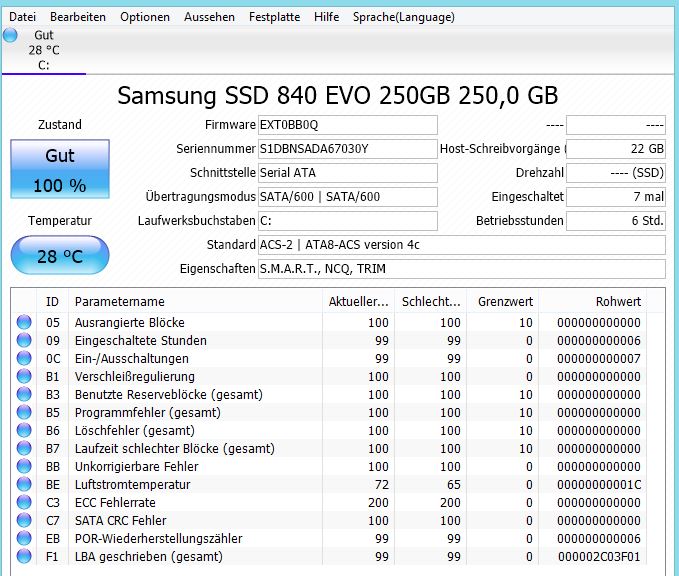Click the Übertragungsmodus field SATA/600 | SATA/600
Viewport: 679px width, 576px height.
pyautogui.click(x=347, y=197)
